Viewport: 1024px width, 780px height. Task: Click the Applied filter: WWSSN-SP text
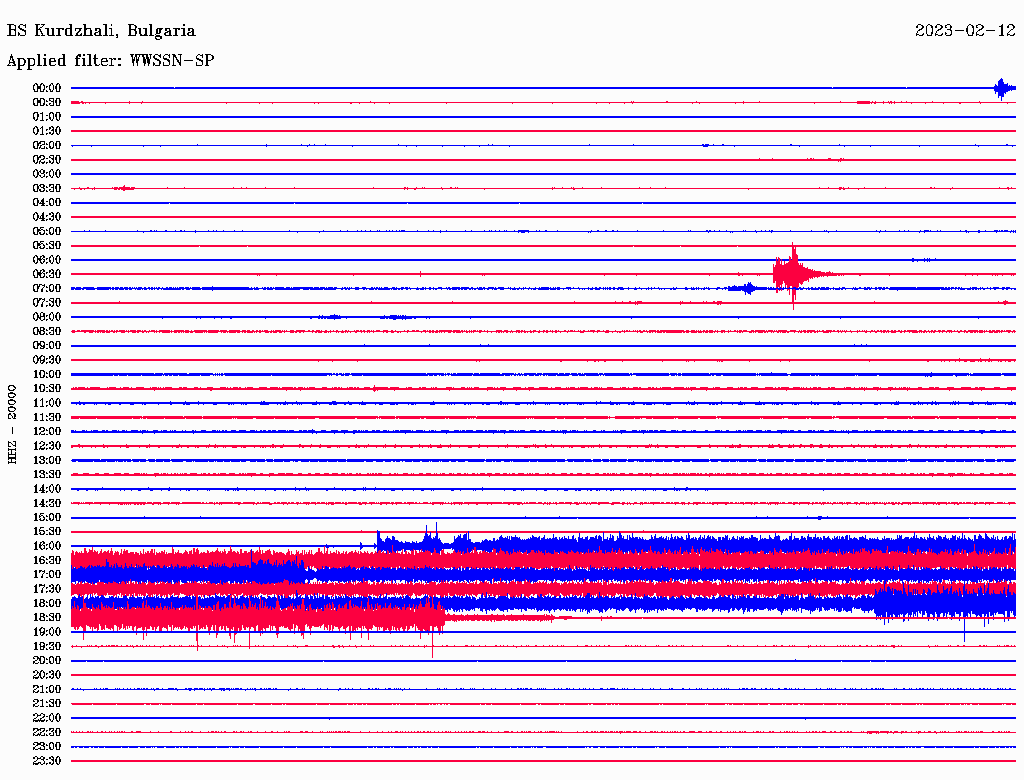click(110, 60)
